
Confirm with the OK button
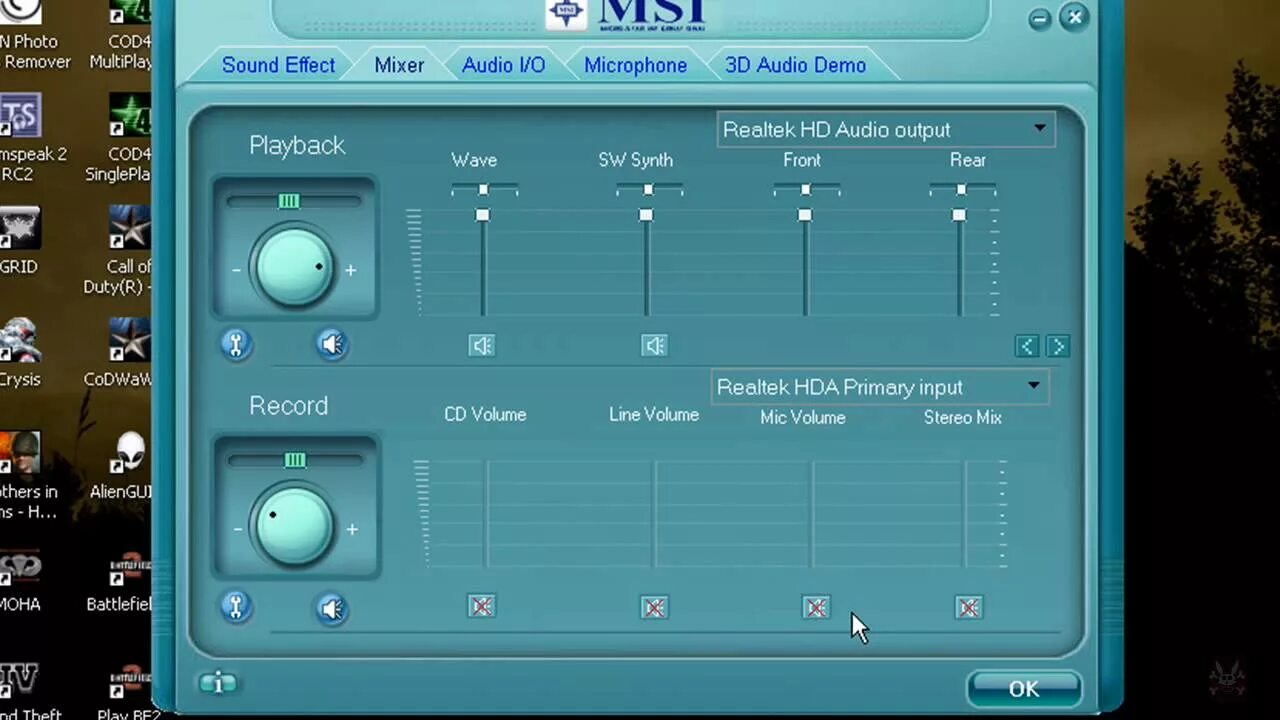pos(1024,689)
